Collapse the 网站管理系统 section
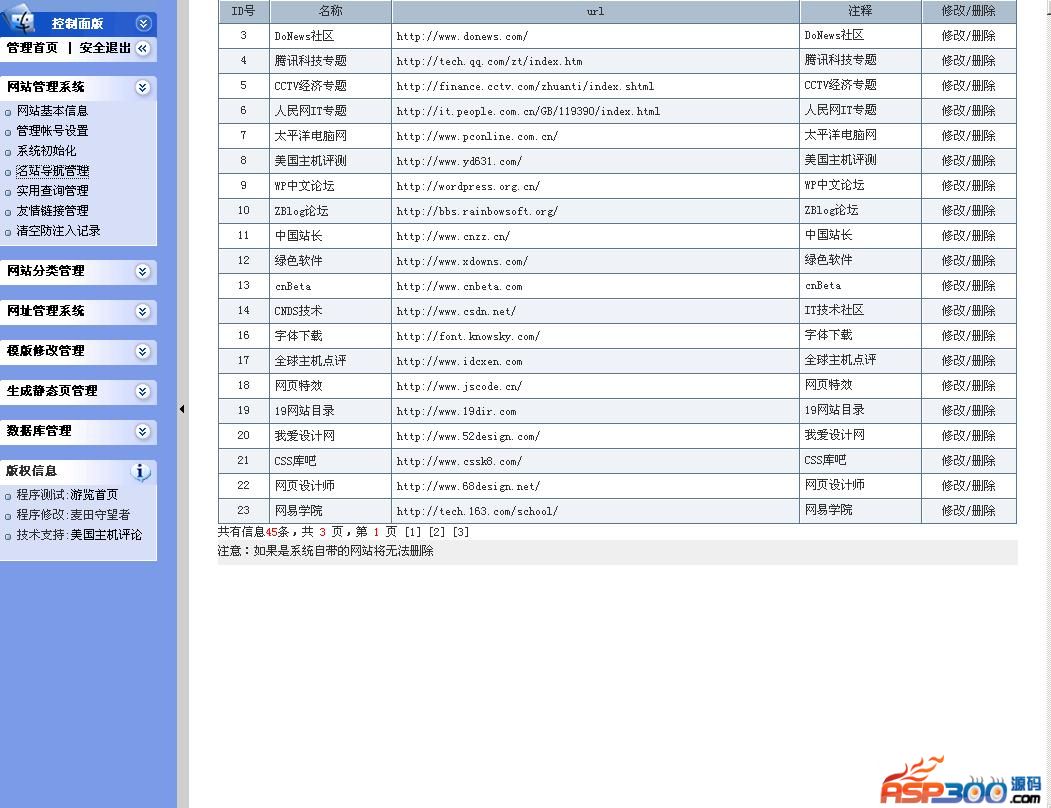Image resolution: width=1051 pixels, height=808 pixels. pyautogui.click(x=142, y=87)
